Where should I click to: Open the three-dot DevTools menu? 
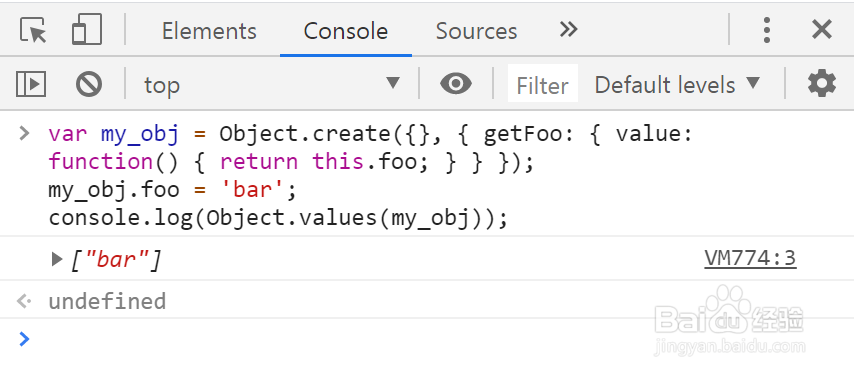766,30
